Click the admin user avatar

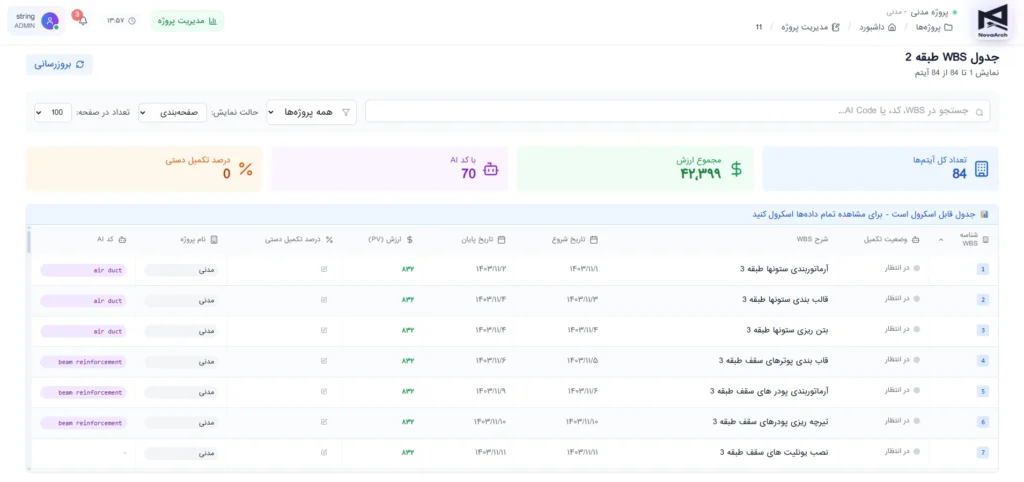(49, 21)
